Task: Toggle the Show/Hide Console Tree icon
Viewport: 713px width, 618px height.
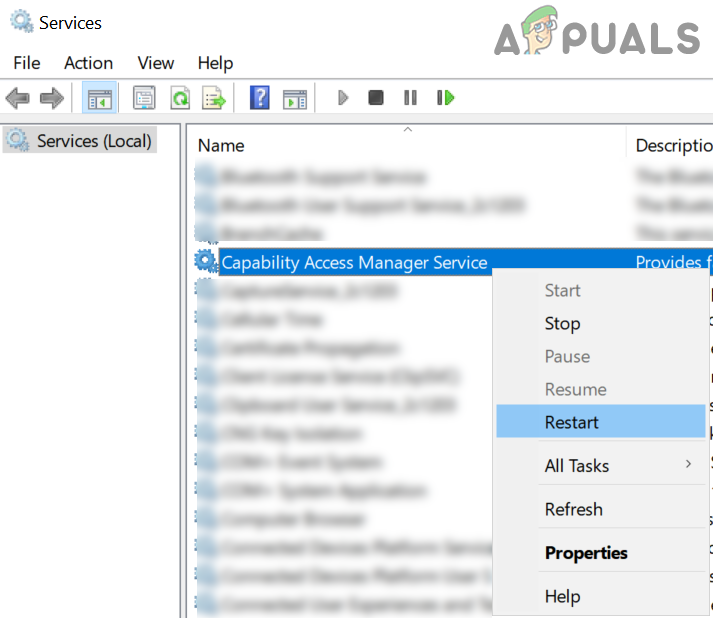Action: pos(100,98)
